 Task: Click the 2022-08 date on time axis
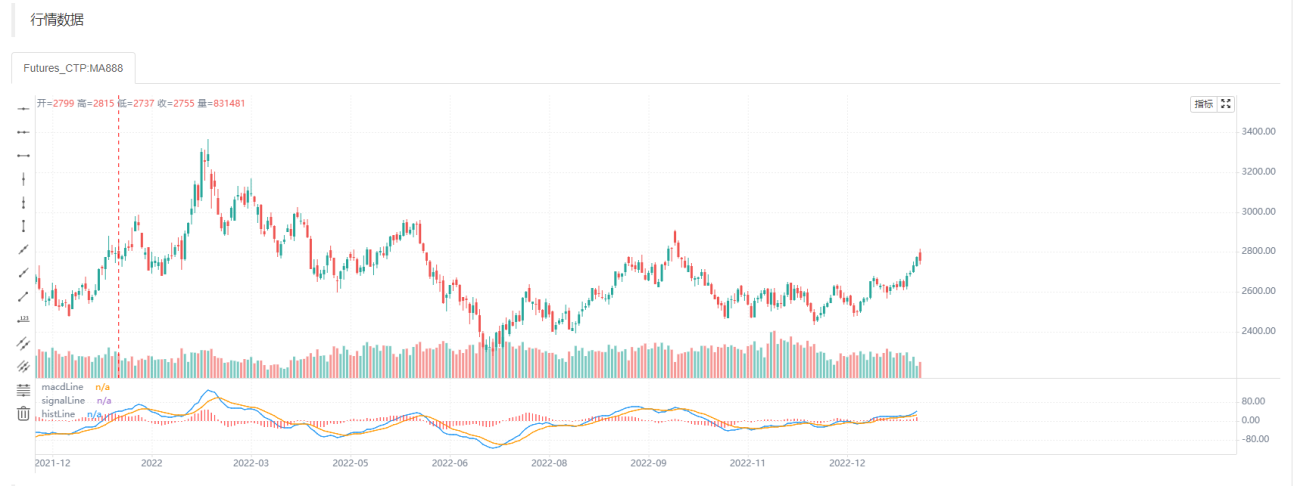pos(549,463)
